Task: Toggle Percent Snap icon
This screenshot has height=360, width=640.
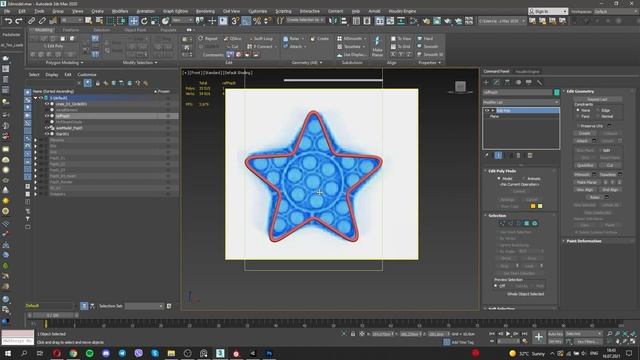Action: [x=257, y=21]
